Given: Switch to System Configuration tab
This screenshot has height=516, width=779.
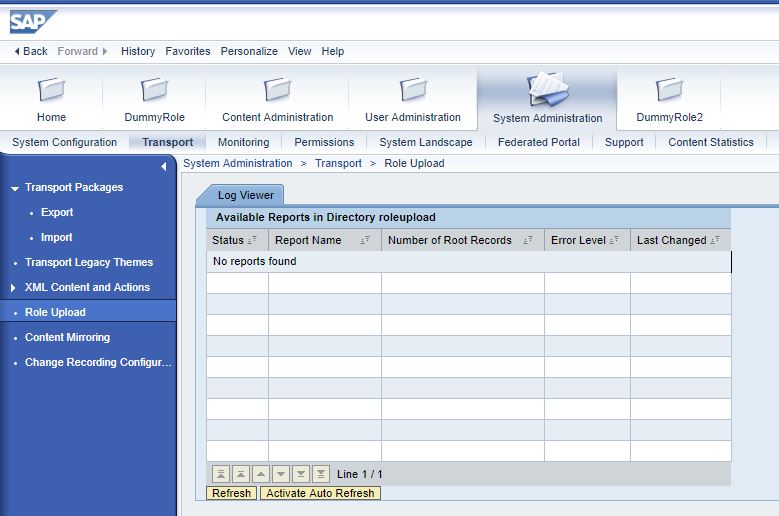Looking at the screenshot, I should 65,142.
